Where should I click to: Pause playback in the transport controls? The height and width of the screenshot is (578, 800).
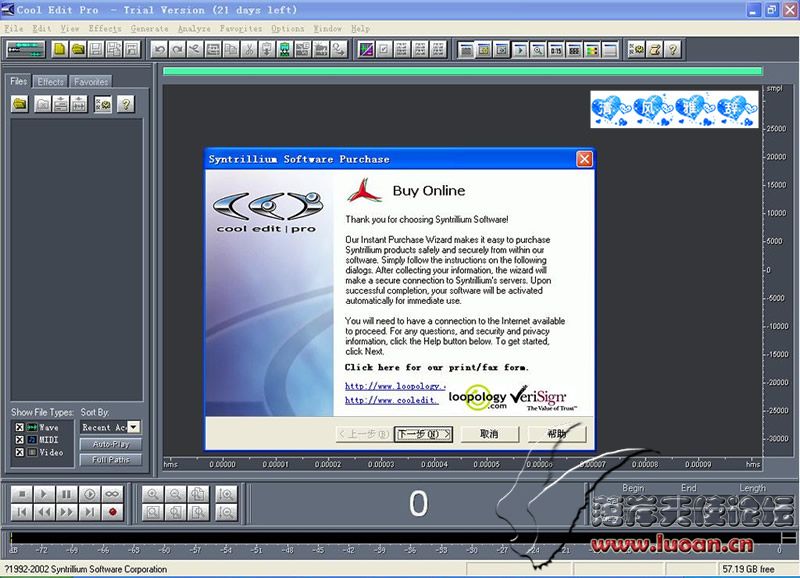66,494
